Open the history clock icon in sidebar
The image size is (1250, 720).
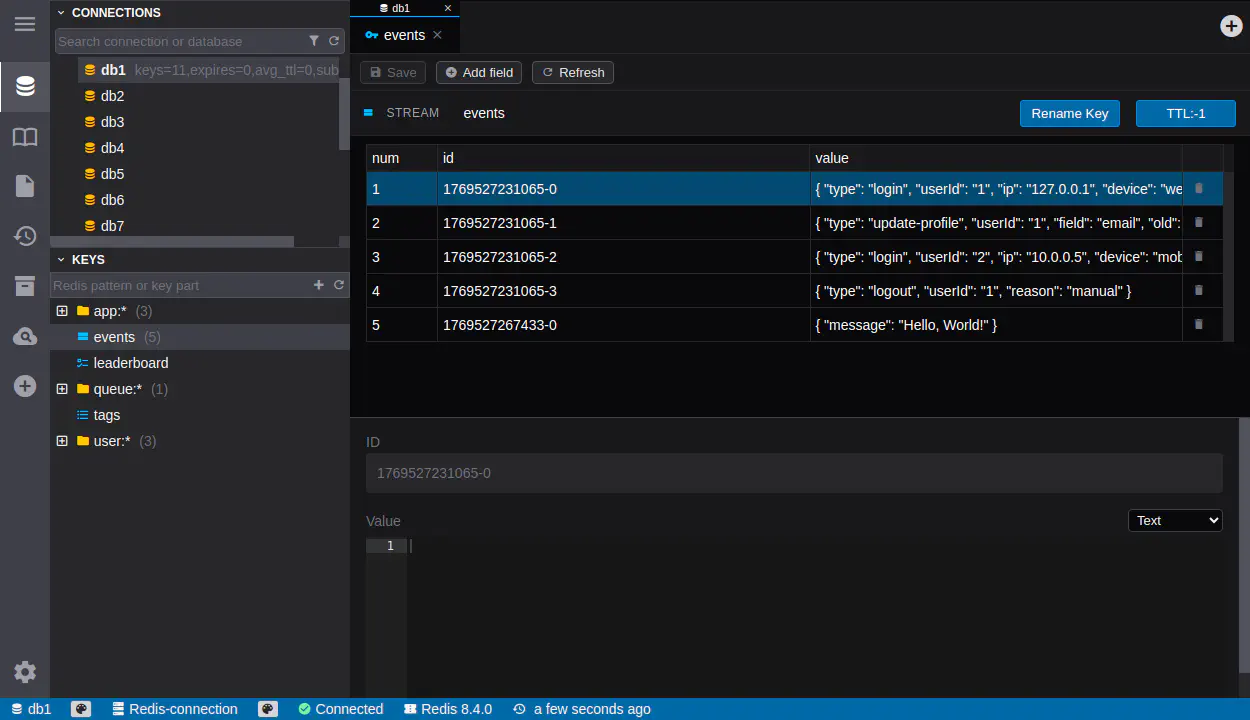25,236
